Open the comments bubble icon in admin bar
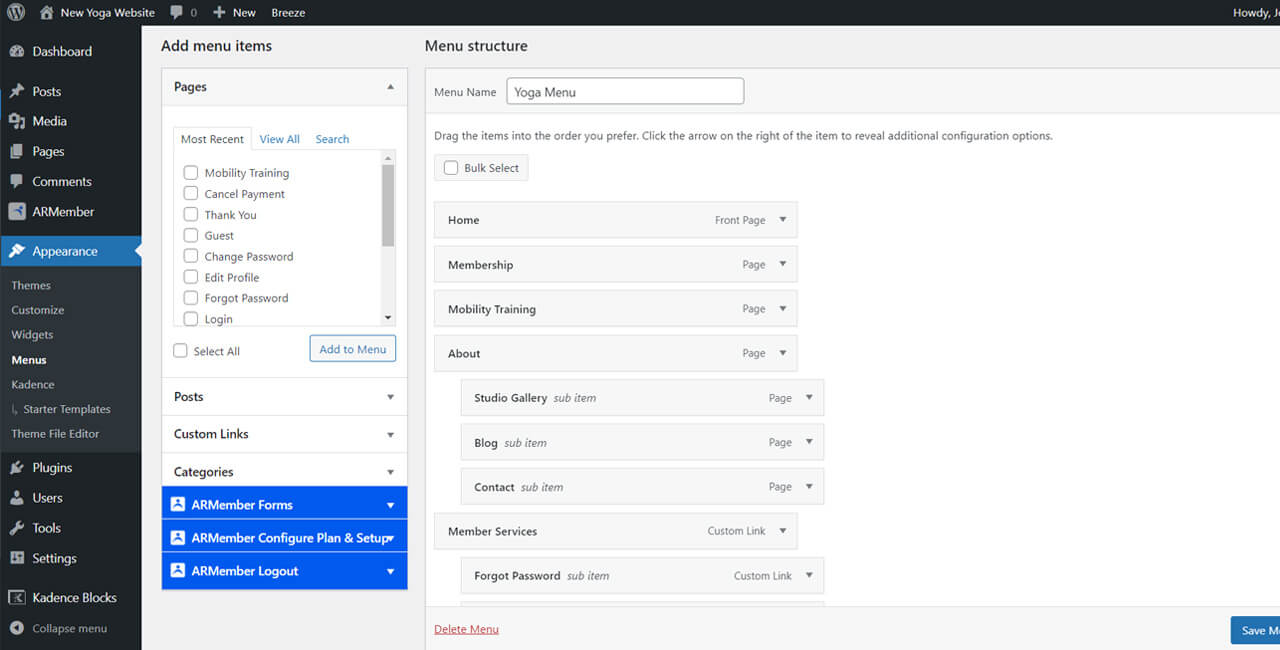The height and width of the screenshot is (650, 1280). (177, 13)
